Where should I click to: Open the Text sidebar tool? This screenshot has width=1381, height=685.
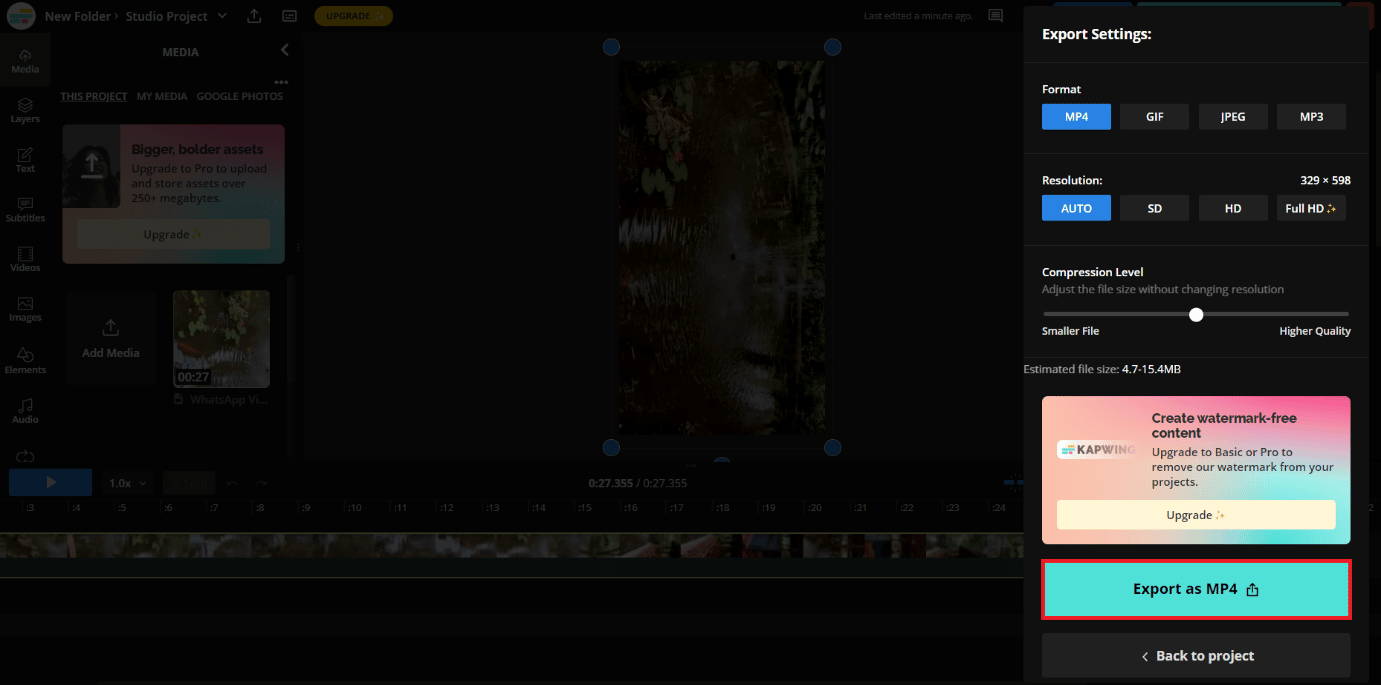click(x=25, y=160)
